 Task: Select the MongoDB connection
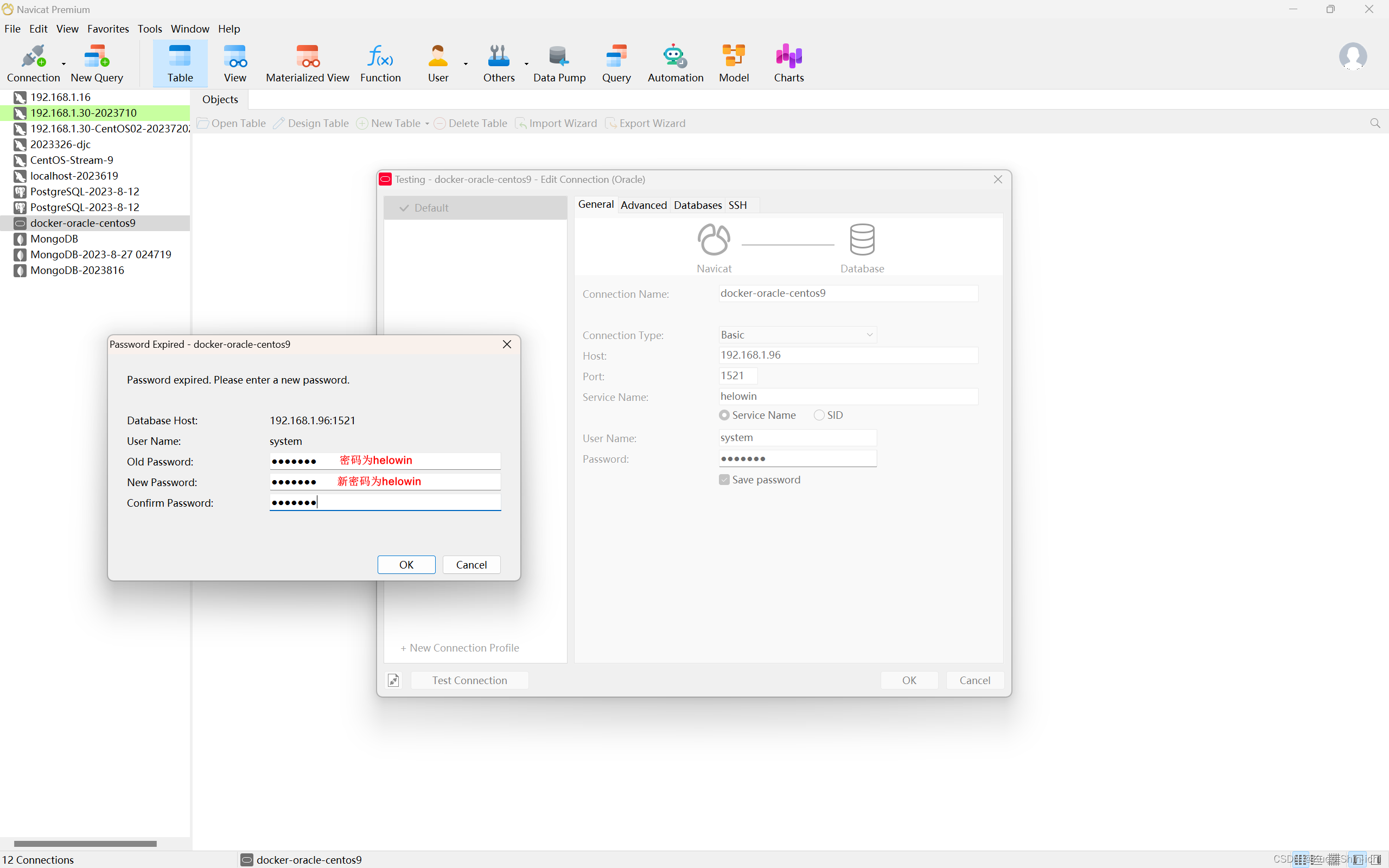coord(95,239)
